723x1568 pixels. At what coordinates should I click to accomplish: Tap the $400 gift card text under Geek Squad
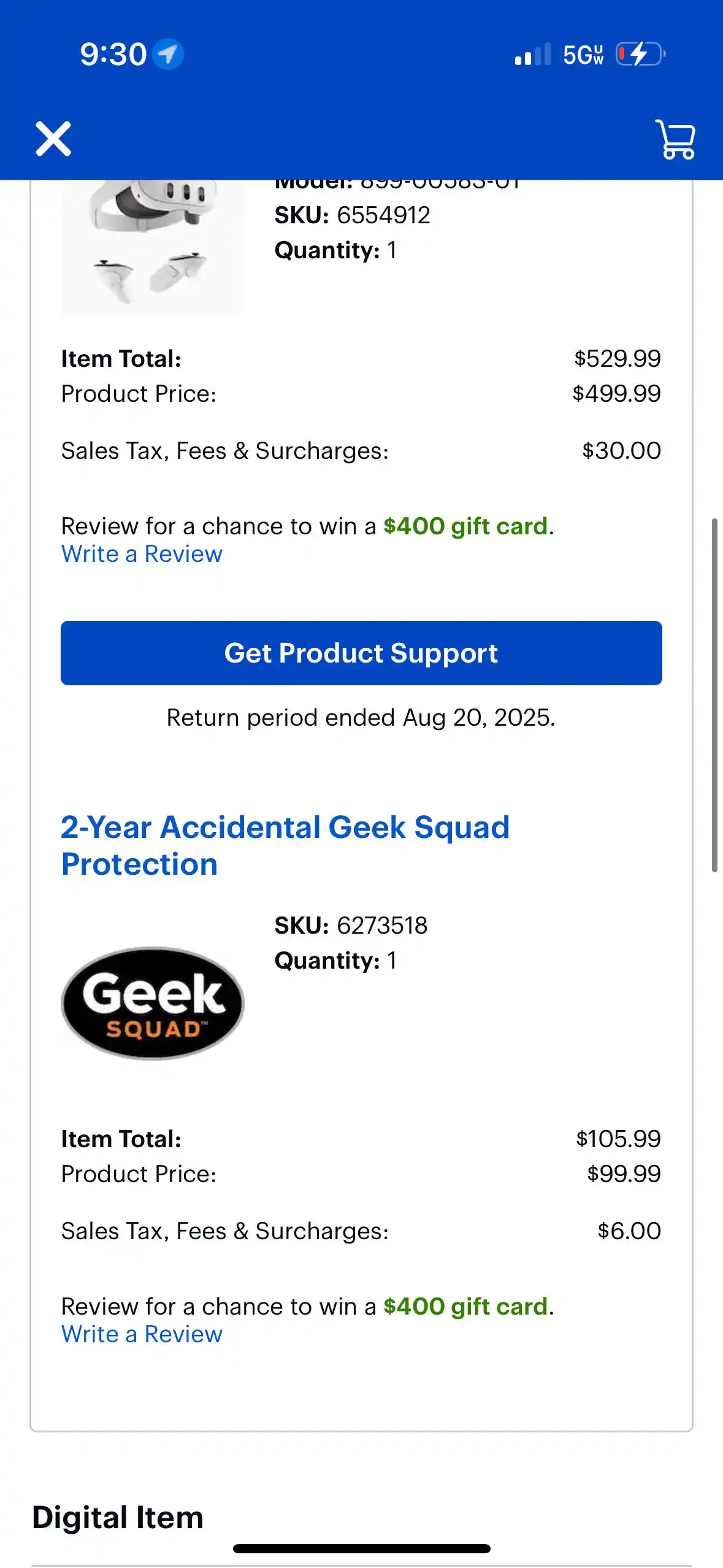coord(465,1307)
